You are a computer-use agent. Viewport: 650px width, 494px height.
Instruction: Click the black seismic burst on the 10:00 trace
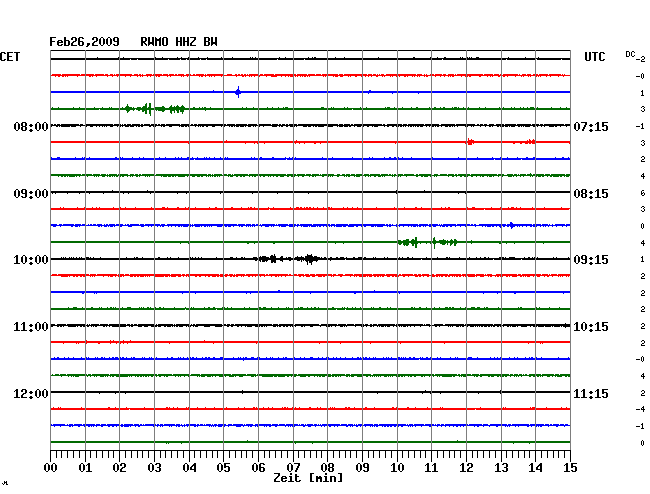286,259
